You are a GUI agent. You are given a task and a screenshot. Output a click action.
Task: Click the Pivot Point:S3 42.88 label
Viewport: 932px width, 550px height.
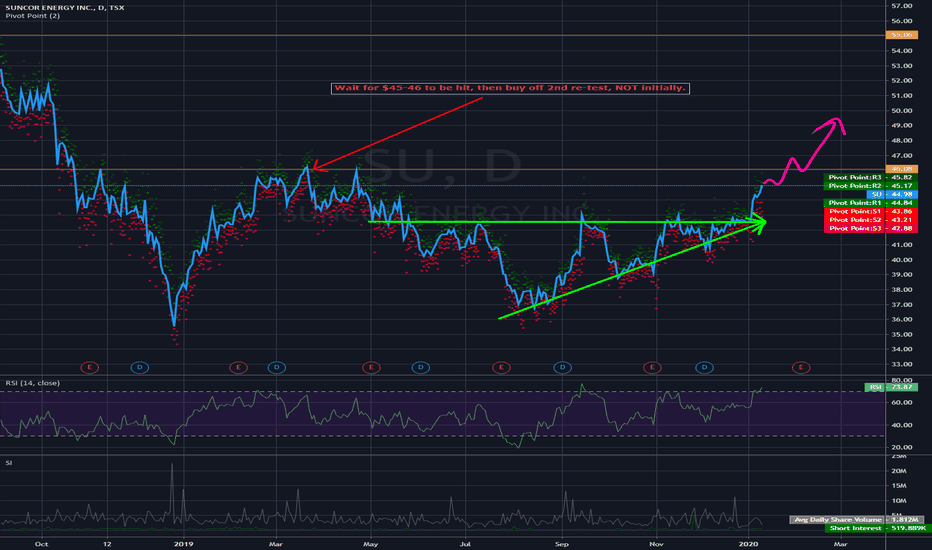(x=871, y=228)
